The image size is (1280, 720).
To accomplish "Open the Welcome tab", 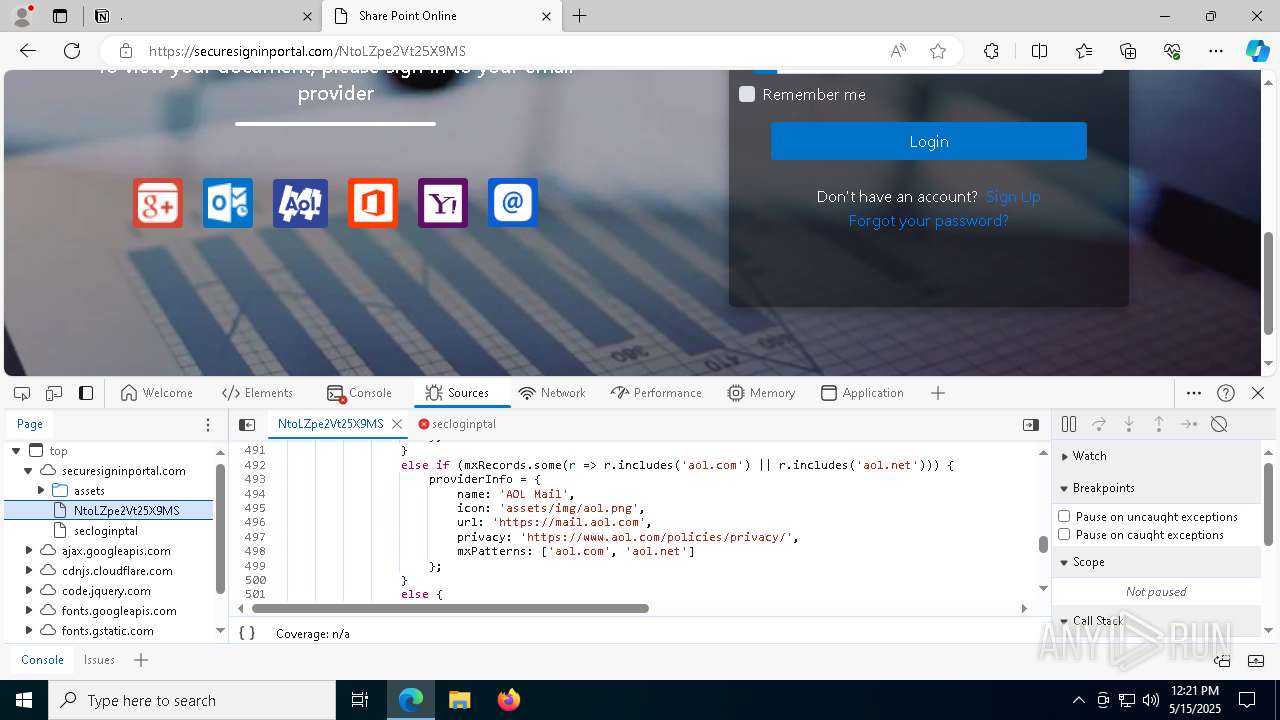I will pos(157,393).
